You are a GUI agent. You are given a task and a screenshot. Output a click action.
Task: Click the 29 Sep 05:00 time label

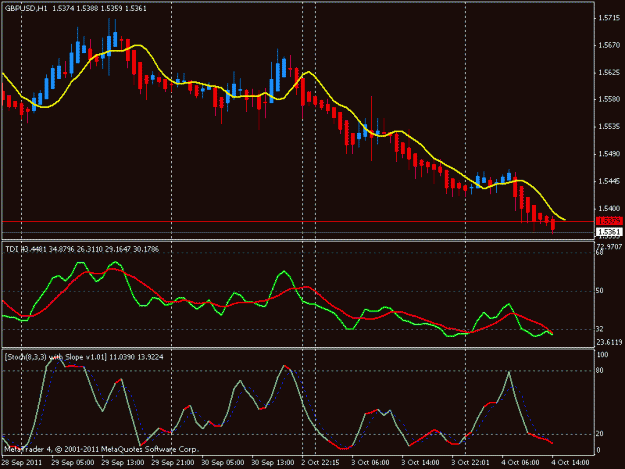click(x=73, y=463)
